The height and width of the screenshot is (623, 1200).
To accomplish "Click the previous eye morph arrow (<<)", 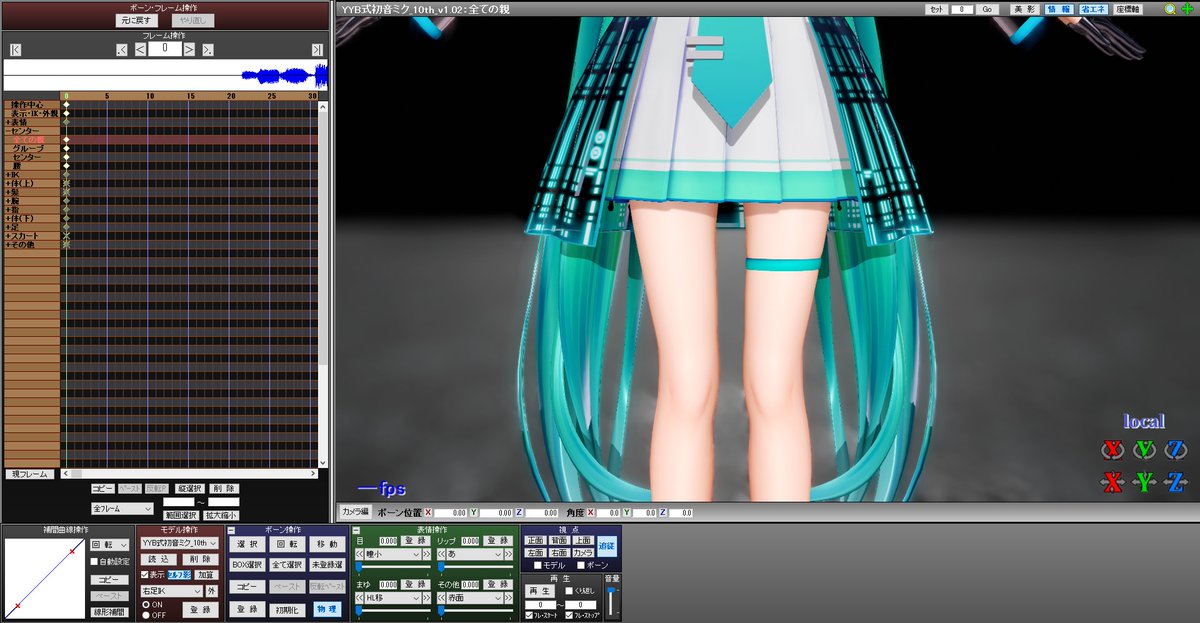I will pyautogui.click(x=361, y=553).
